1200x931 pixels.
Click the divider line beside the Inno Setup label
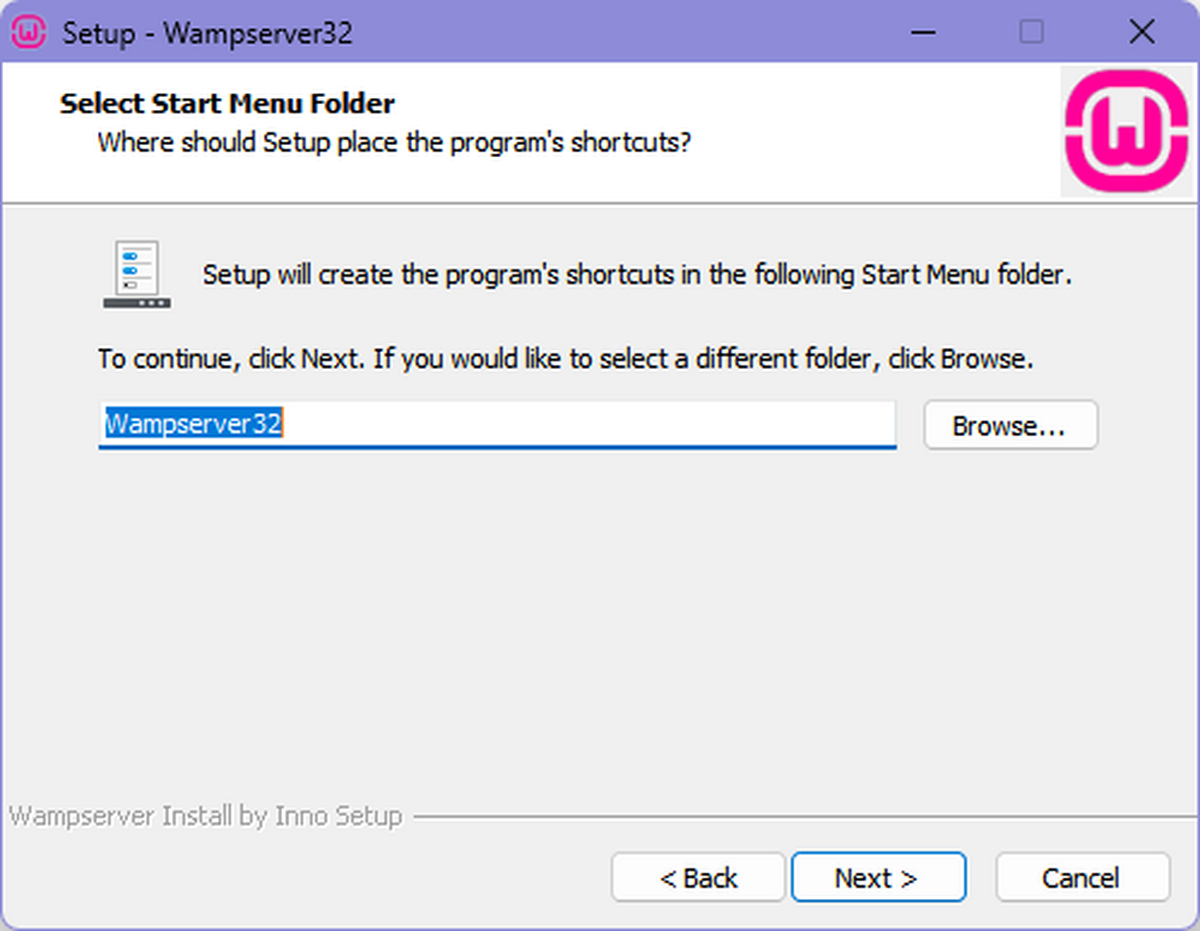[800, 817]
